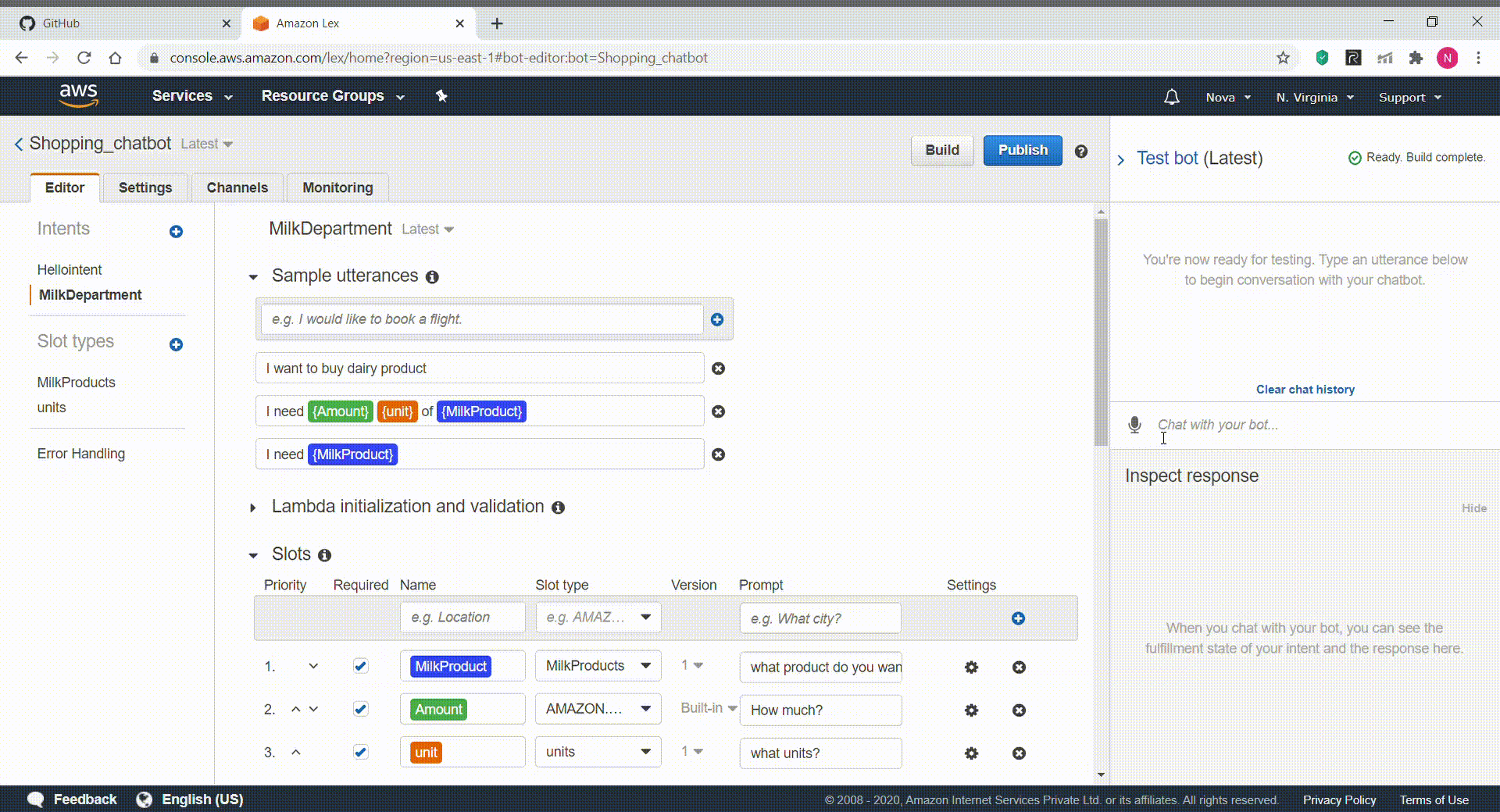Image resolution: width=1500 pixels, height=812 pixels.
Task: Move unit slot priority up
Action: click(x=295, y=752)
